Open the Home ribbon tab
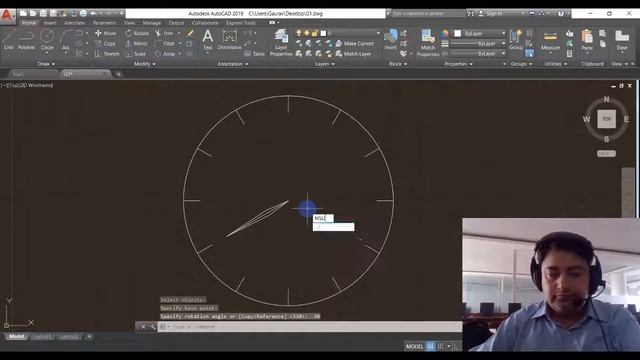Screen dimensions: 640x360 coord(29,23)
